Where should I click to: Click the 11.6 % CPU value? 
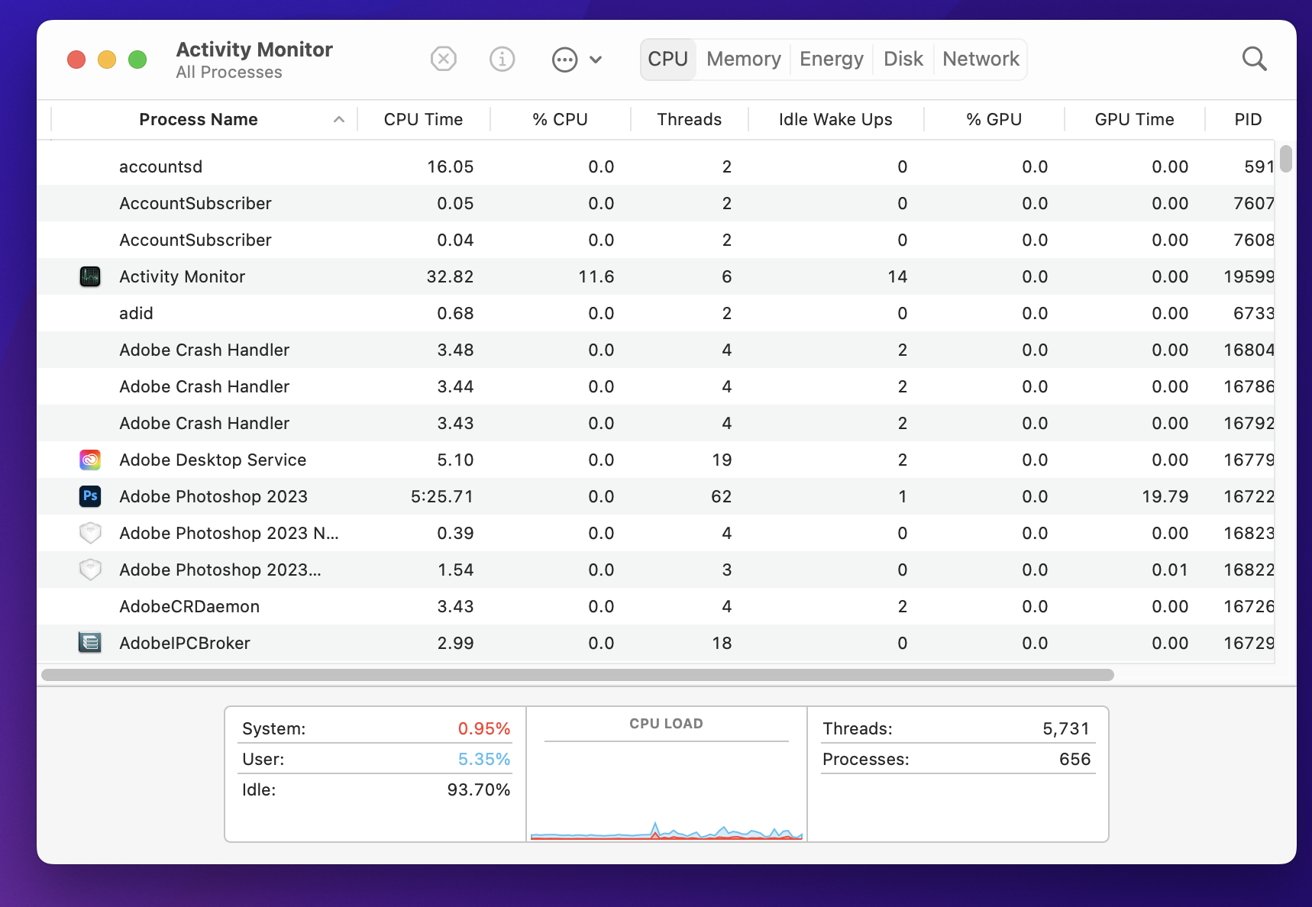coord(596,277)
